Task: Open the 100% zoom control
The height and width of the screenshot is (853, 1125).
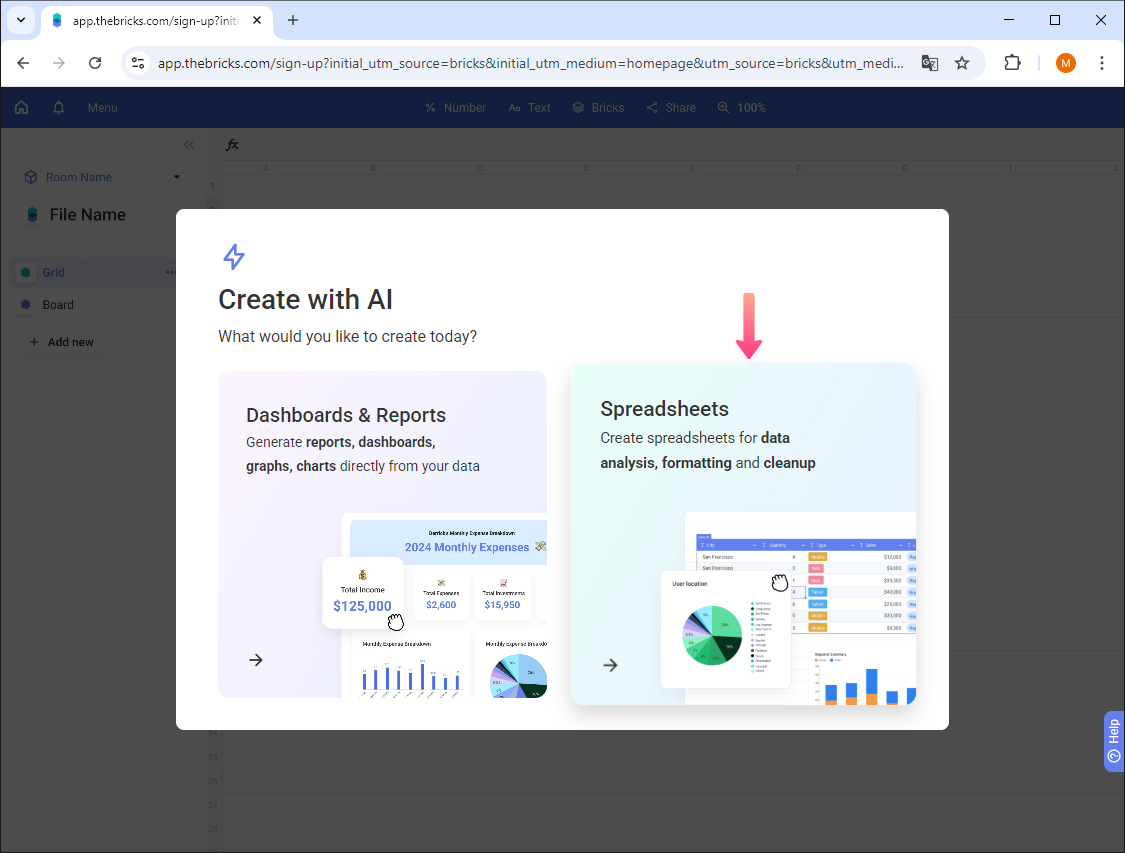Action: (742, 108)
